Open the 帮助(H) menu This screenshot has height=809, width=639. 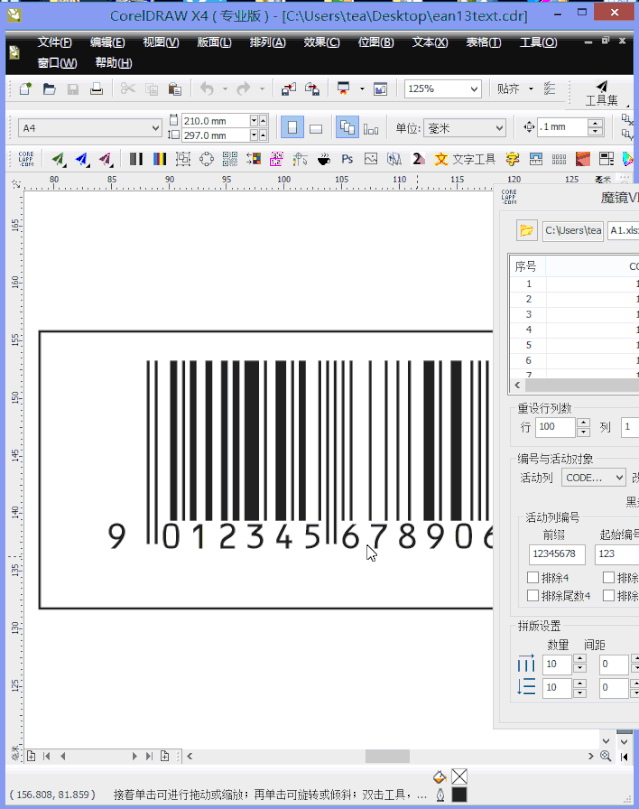click(113, 63)
